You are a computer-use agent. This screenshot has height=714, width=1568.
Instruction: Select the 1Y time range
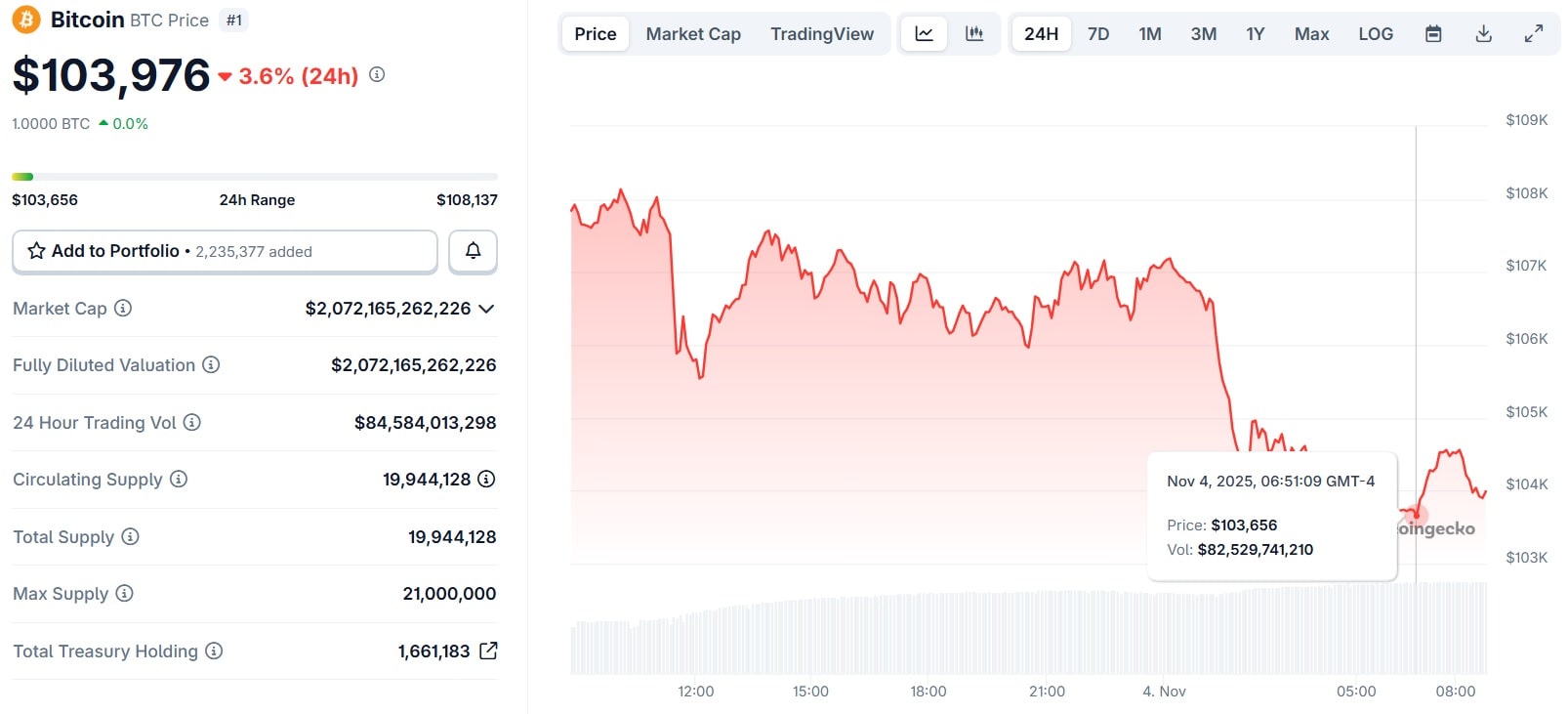pyautogui.click(x=1256, y=34)
